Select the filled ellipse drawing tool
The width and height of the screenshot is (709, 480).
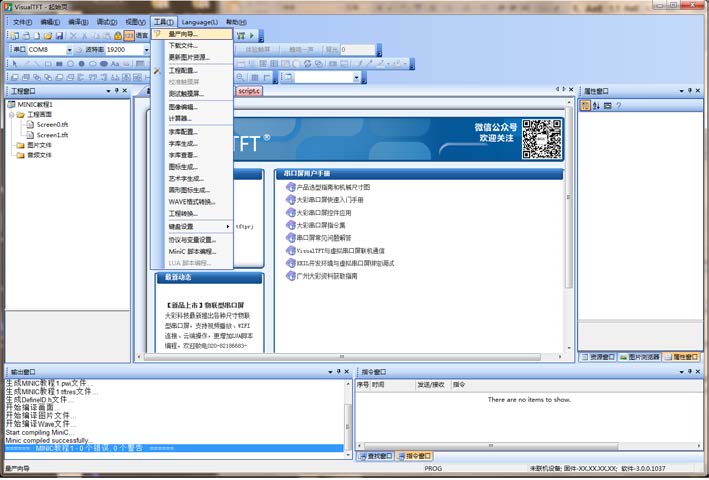104,64
